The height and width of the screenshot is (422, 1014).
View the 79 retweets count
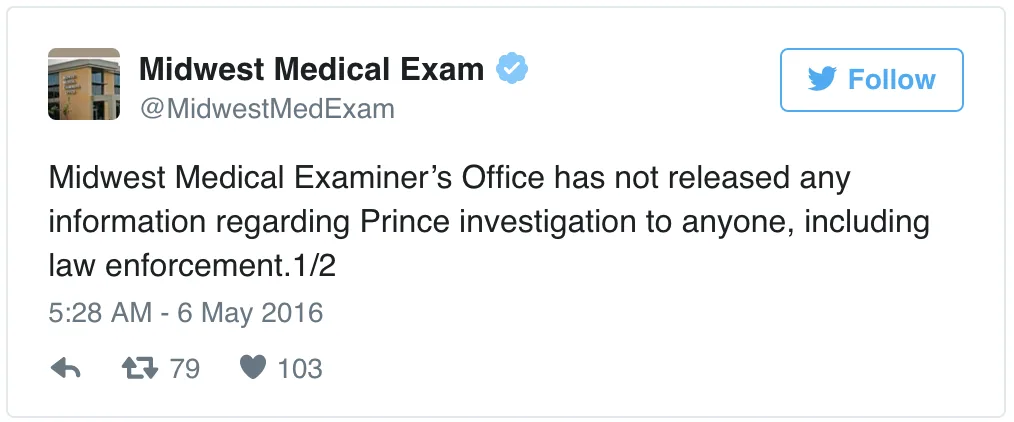[185, 369]
